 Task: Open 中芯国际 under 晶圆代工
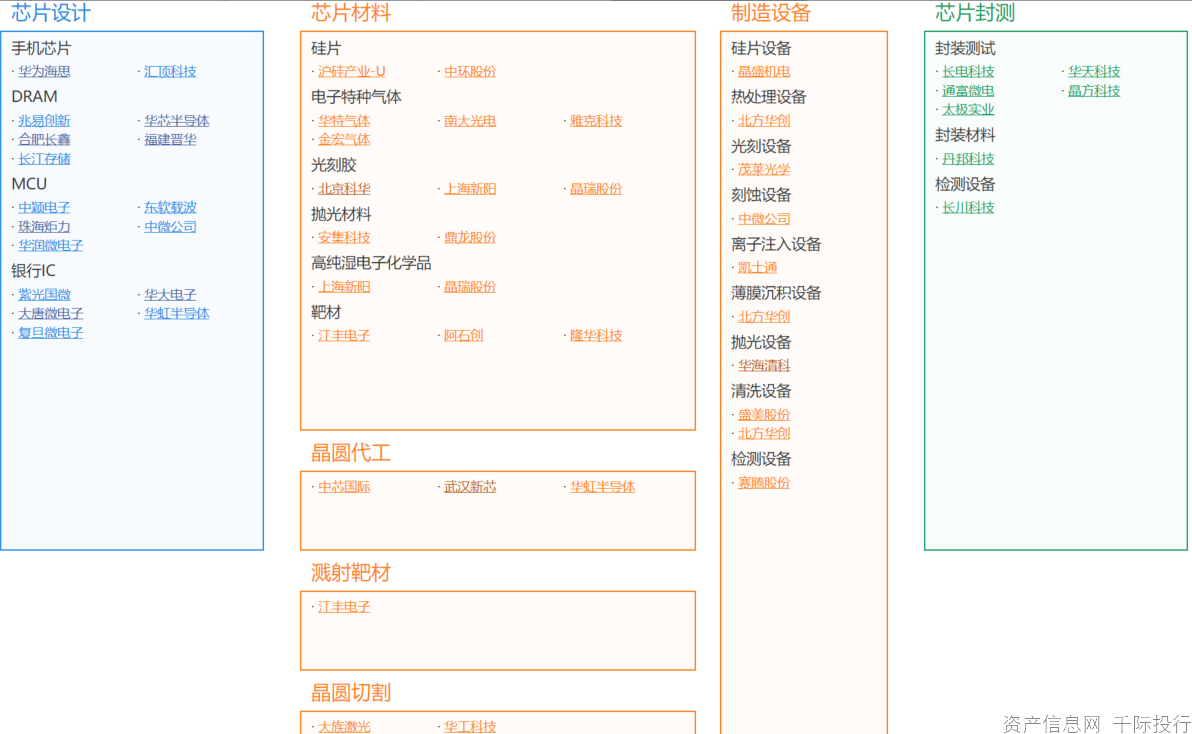pos(344,487)
